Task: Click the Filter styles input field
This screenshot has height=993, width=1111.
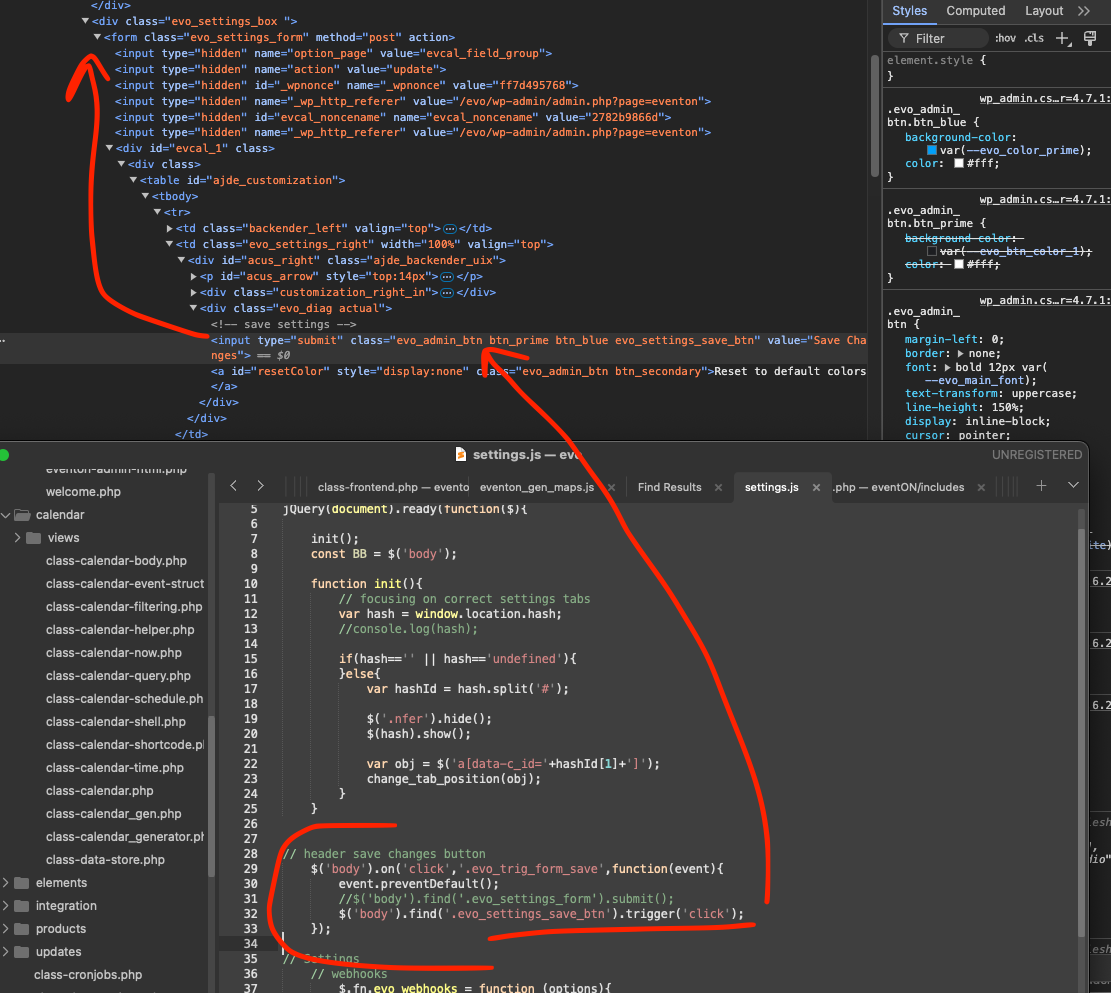Action: (938, 38)
